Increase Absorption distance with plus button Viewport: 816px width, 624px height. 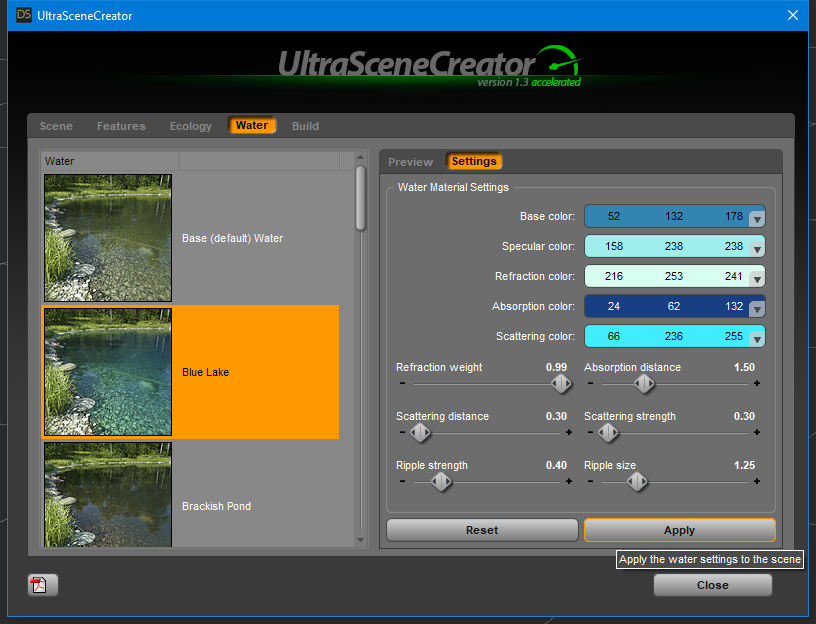[x=757, y=383]
